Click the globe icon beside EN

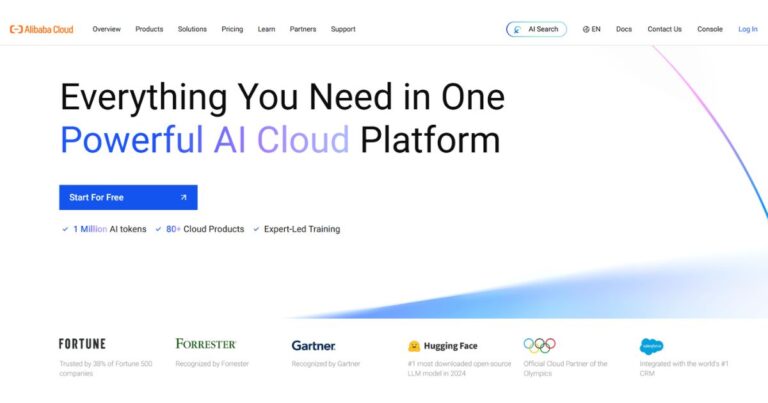(x=586, y=29)
